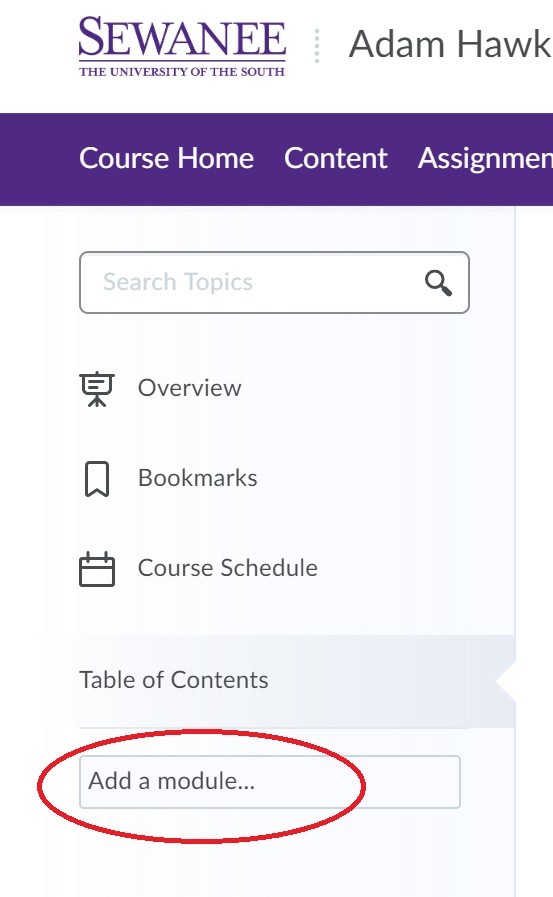This screenshot has height=897, width=553.
Task: Open the Adam Hawk course title link
Action: point(450,45)
